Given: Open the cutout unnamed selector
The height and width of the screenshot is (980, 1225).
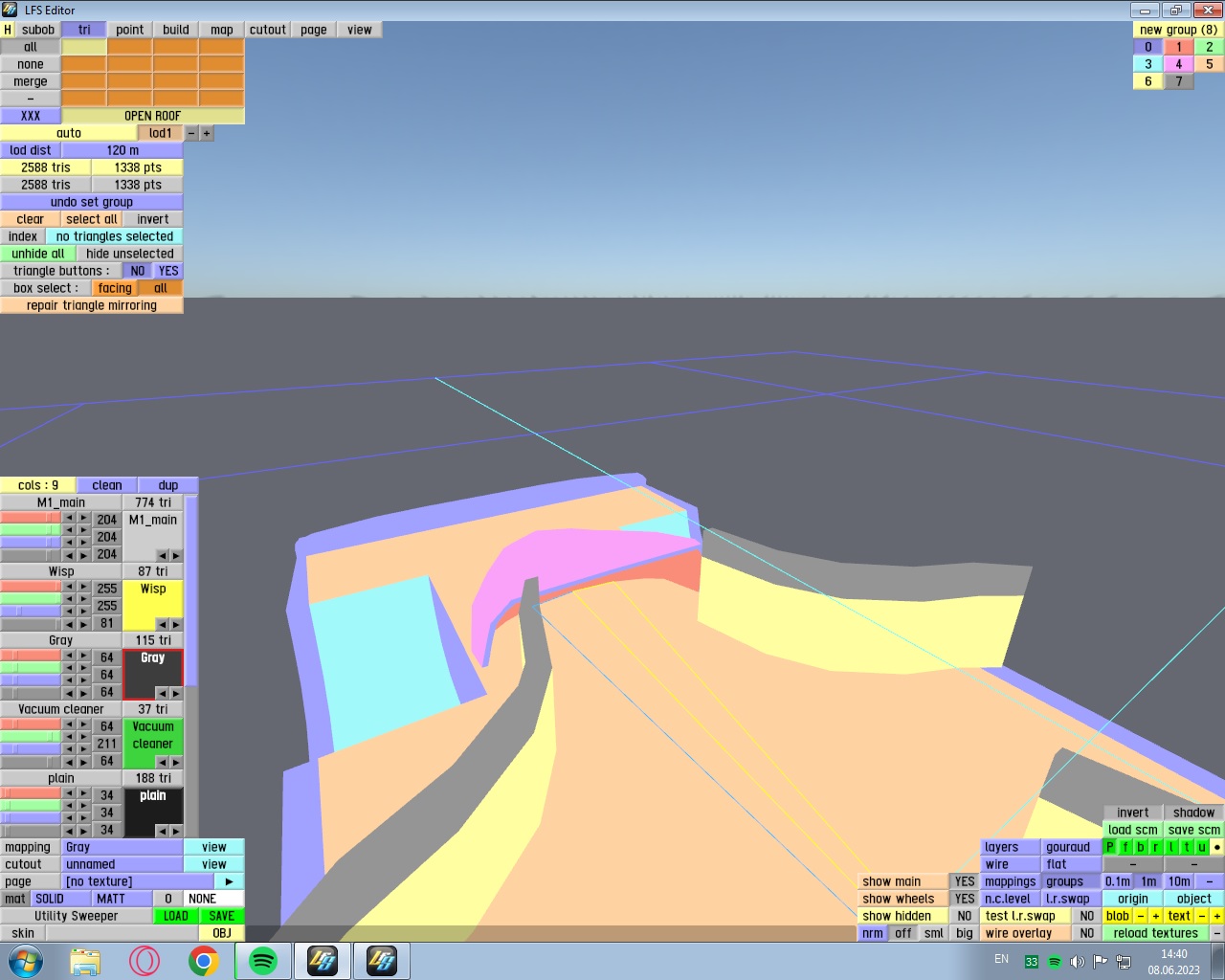Looking at the screenshot, I should (122, 864).
